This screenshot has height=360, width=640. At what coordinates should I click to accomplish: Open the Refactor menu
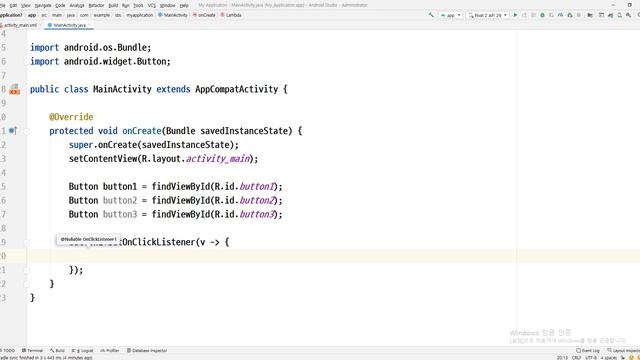pyautogui.click(x=96, y=5)
